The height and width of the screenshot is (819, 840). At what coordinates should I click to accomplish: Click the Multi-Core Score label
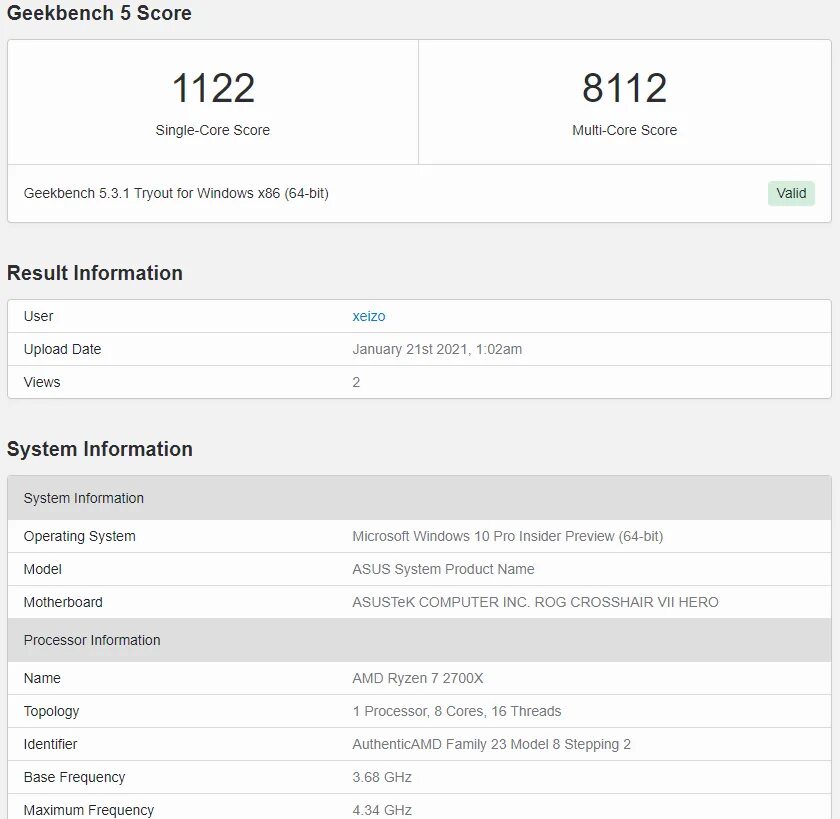pyautogui.click(x=624, y=130)
